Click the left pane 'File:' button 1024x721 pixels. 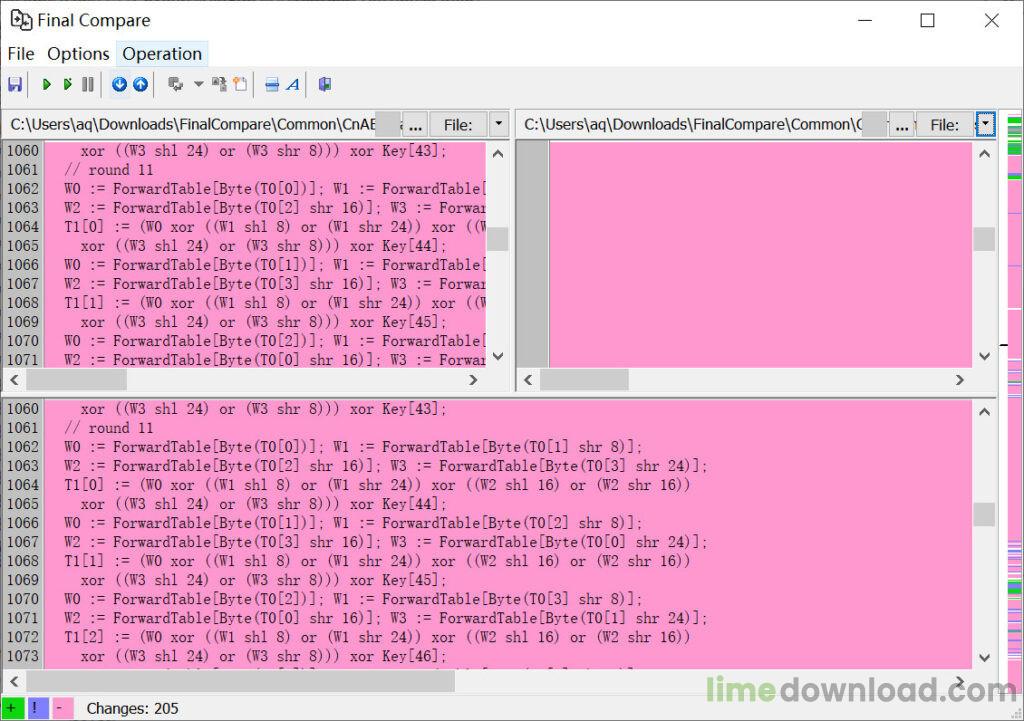pyautogui.click(x=458, y=124)
